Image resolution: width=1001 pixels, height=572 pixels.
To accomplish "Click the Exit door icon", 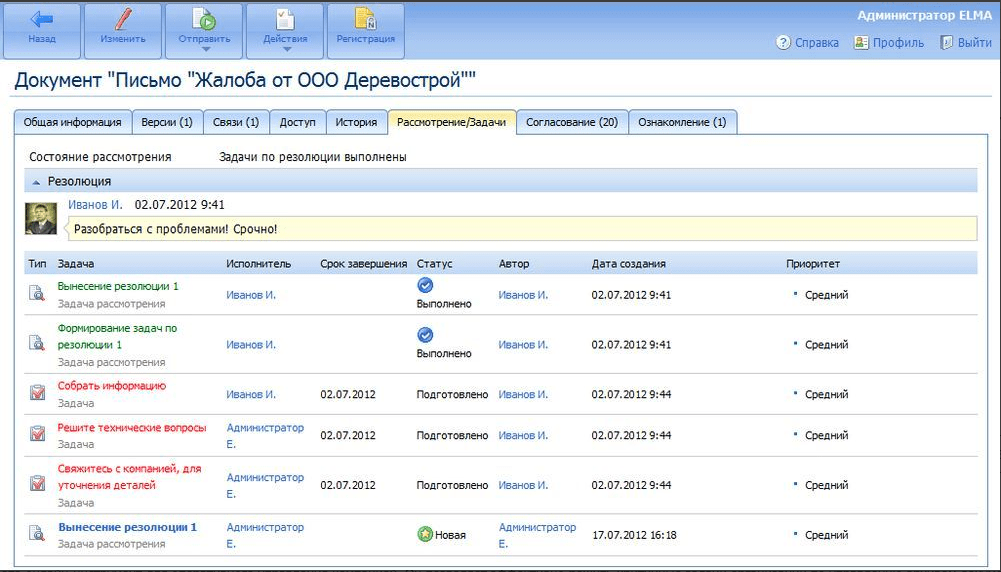I will (x=946, y=43).
